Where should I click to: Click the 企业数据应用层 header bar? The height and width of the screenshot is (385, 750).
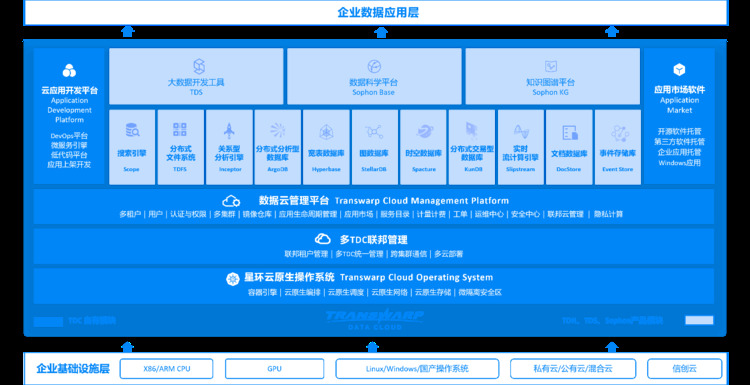[x=376, y=12]
